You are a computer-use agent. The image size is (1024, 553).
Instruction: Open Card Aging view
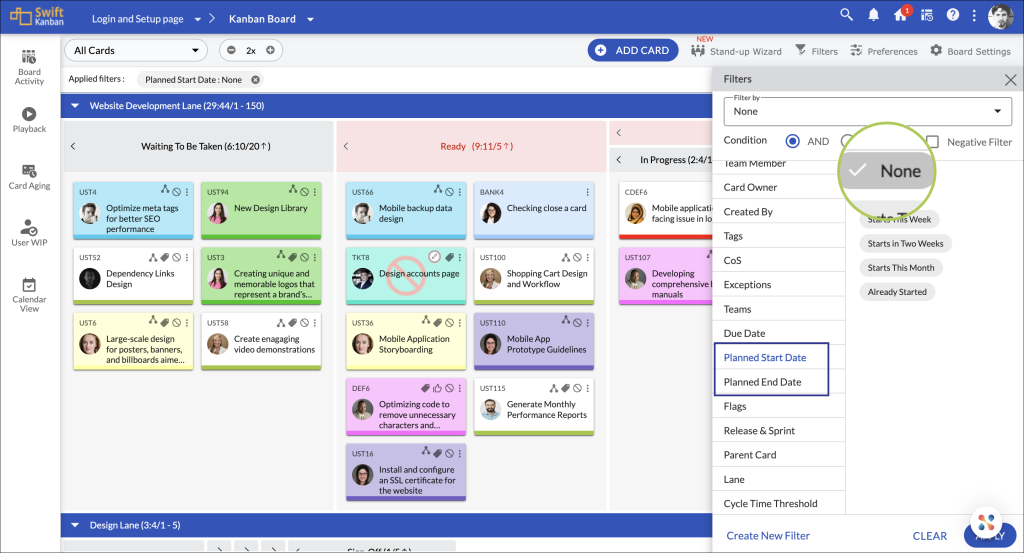point(29,177)
